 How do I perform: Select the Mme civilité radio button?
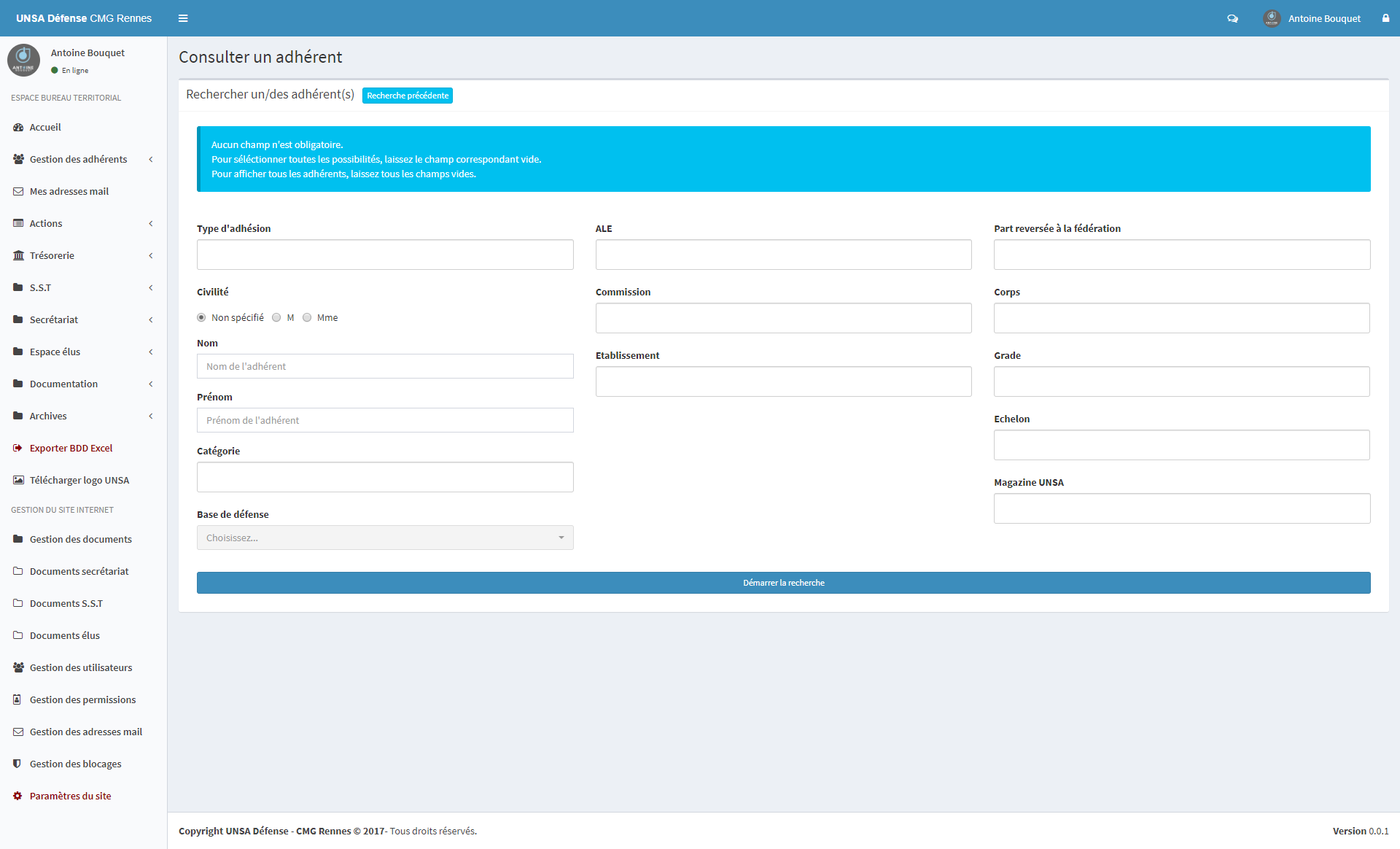tap(307, 317)
